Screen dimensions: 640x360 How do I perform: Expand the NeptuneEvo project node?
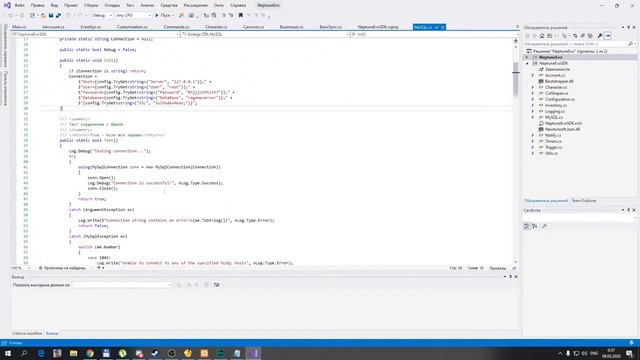click(527, 57)
